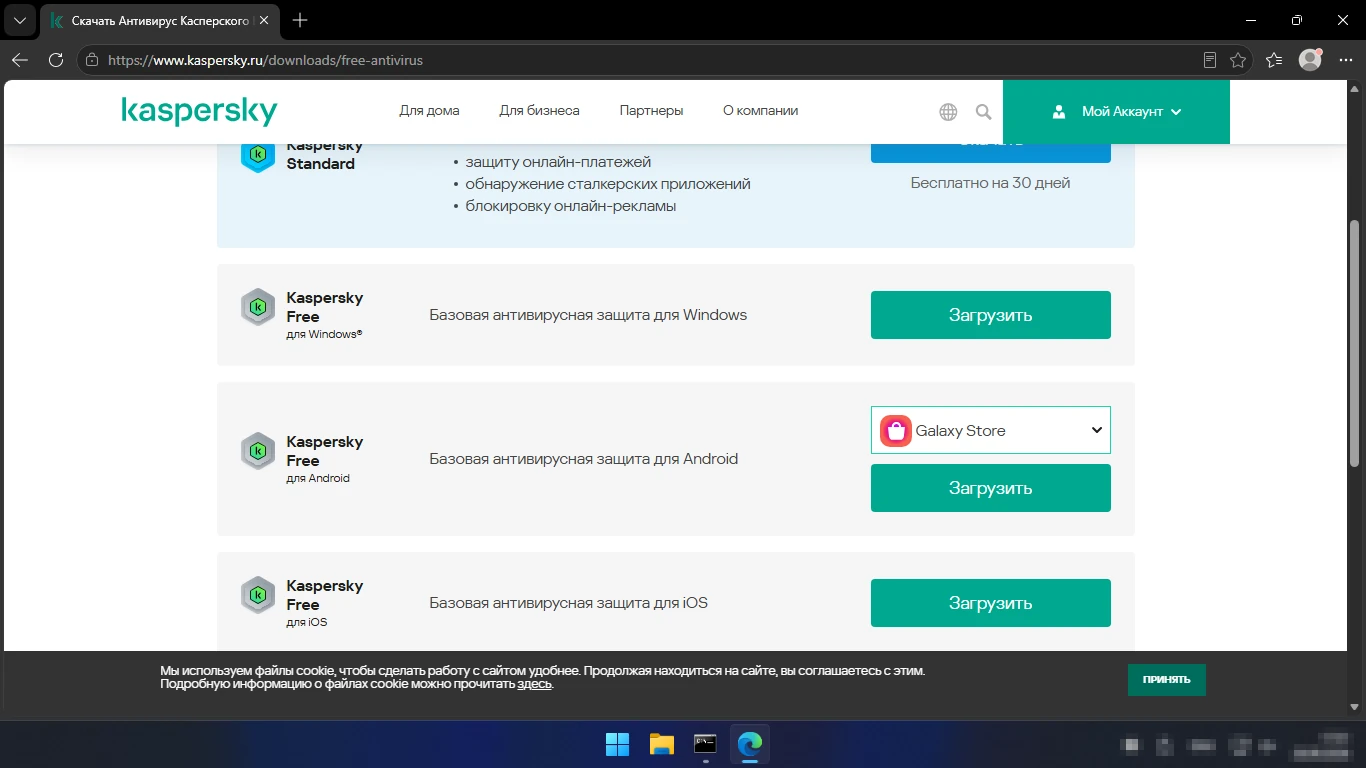Open the language globe icon
This screenshot has height=768, width=1366.
point(948,112)
